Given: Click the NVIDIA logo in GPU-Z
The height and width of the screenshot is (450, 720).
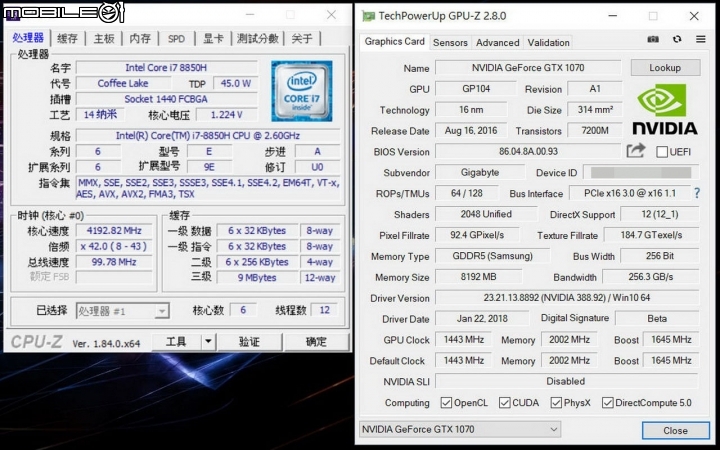Looking at the screenshot, I should [664, 109].
